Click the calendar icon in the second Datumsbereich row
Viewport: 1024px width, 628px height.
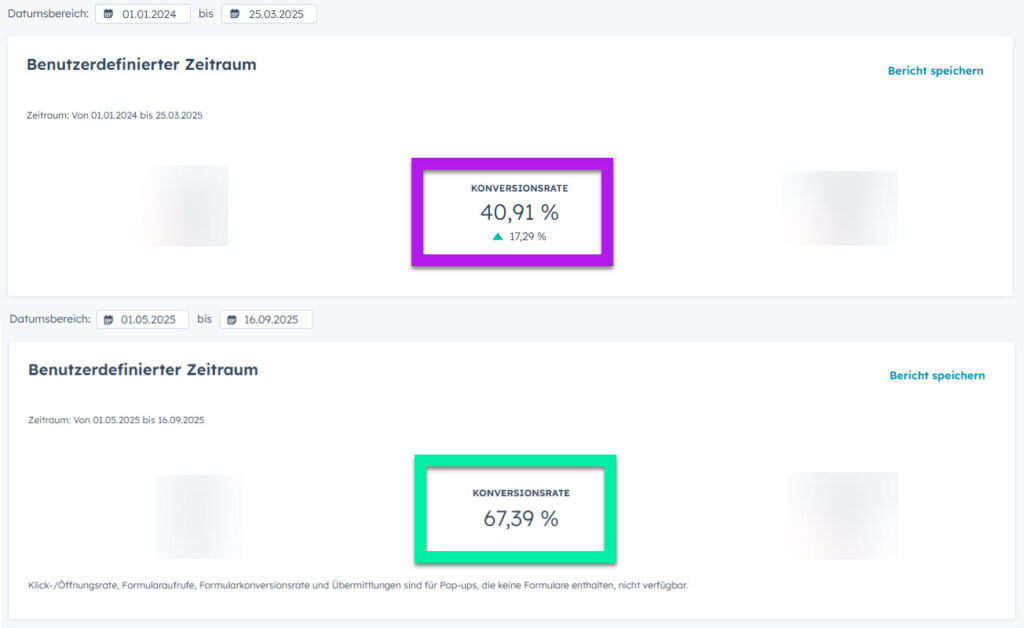pos(110,319)
